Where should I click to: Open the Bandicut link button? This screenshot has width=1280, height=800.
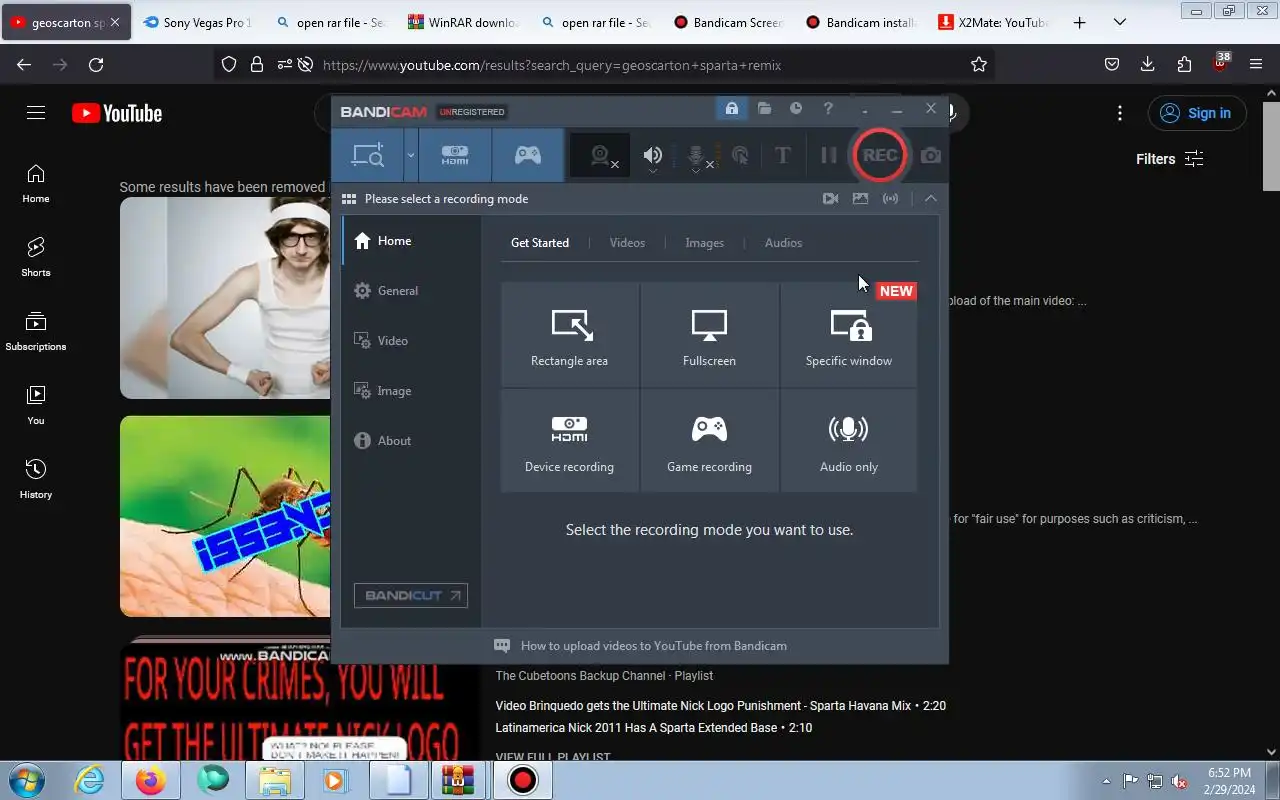click(411, 595)
